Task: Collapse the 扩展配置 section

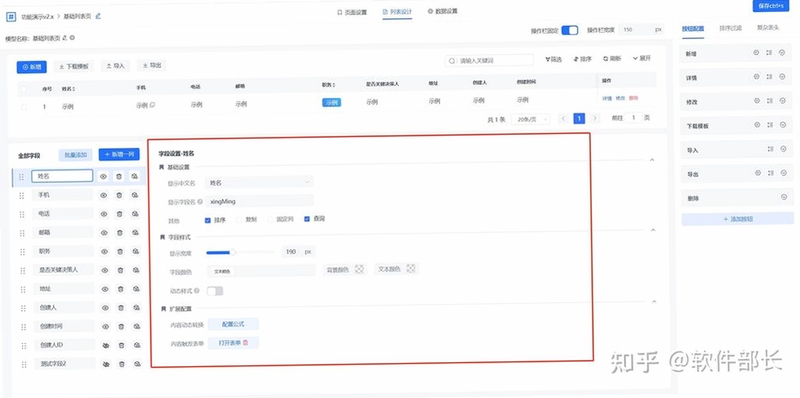Action: tap(654, 302)
